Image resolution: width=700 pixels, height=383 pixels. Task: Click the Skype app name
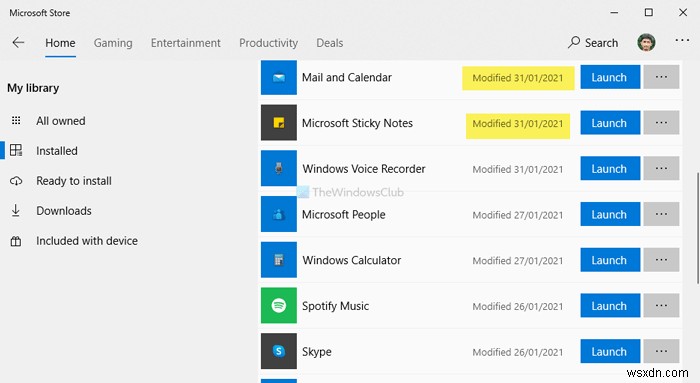317,352
